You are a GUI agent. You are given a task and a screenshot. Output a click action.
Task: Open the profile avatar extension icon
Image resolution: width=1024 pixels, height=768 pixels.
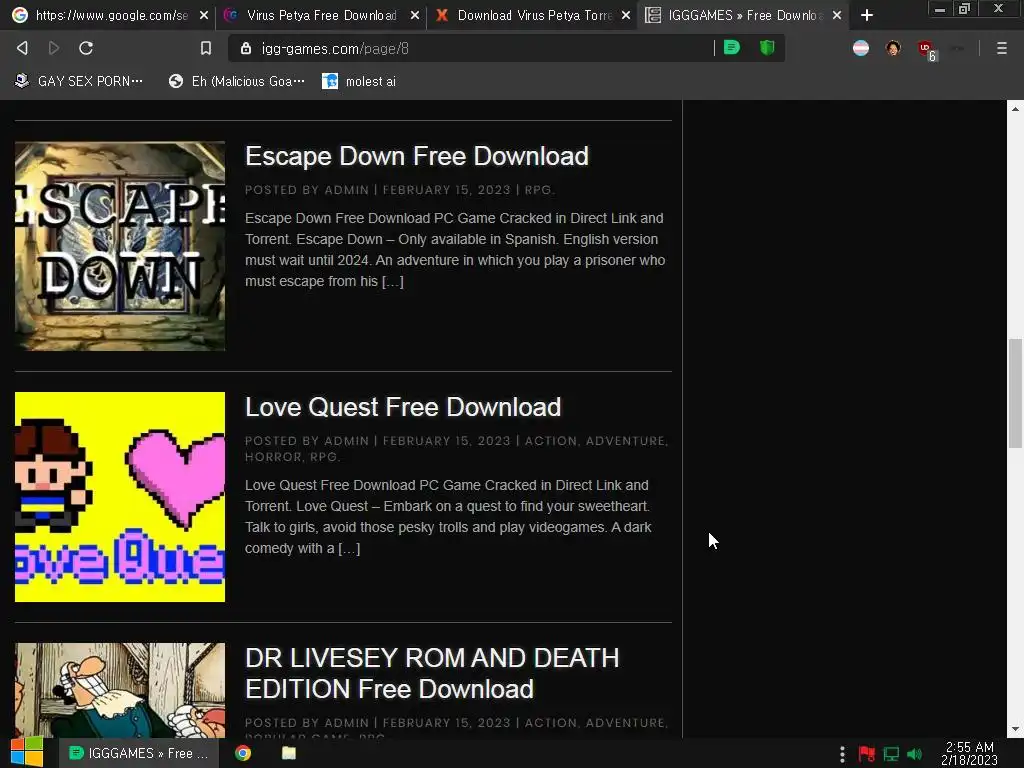893,48
